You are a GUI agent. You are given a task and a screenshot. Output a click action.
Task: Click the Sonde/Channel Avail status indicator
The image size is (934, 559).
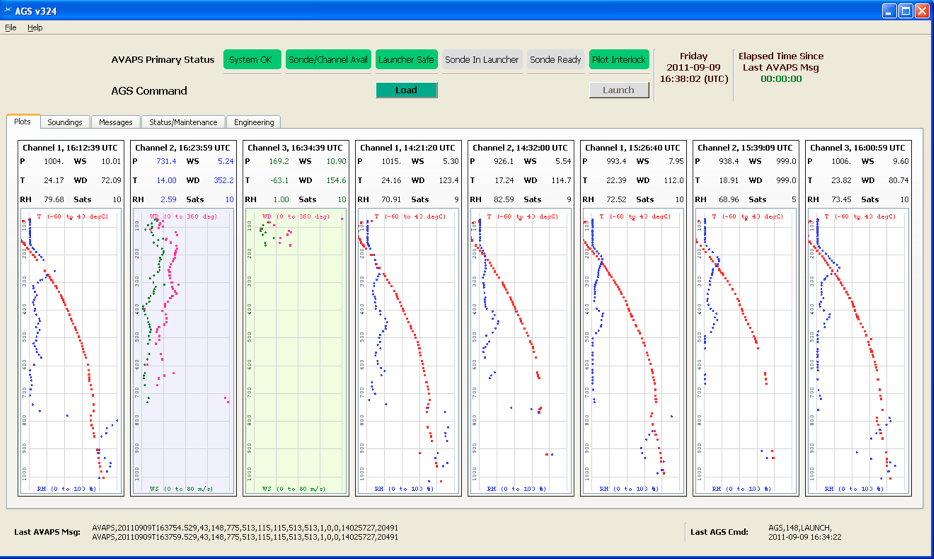click(329, 60)
